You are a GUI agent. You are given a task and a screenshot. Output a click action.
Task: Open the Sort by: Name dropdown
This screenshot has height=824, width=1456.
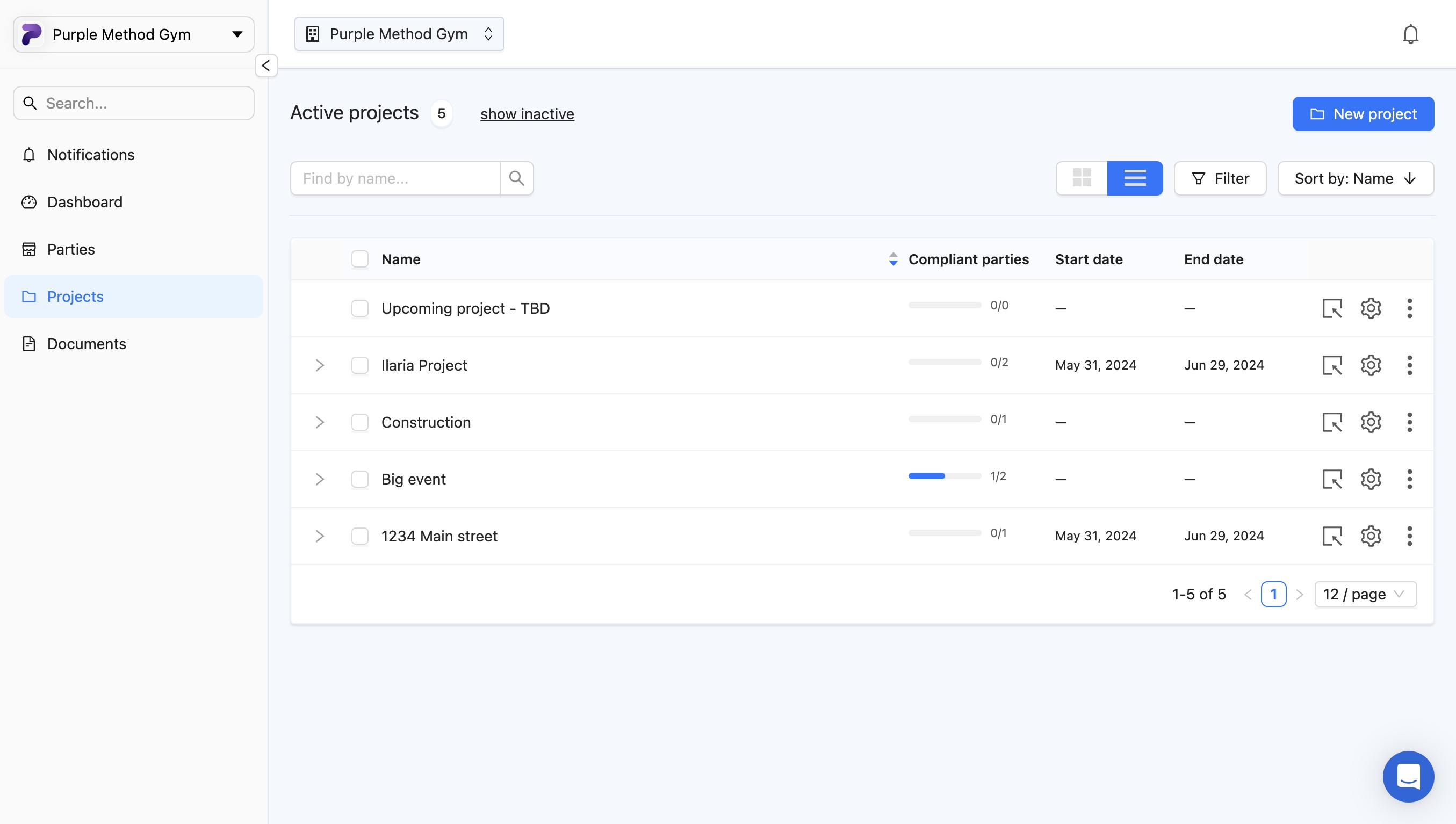pos(1356,178)
